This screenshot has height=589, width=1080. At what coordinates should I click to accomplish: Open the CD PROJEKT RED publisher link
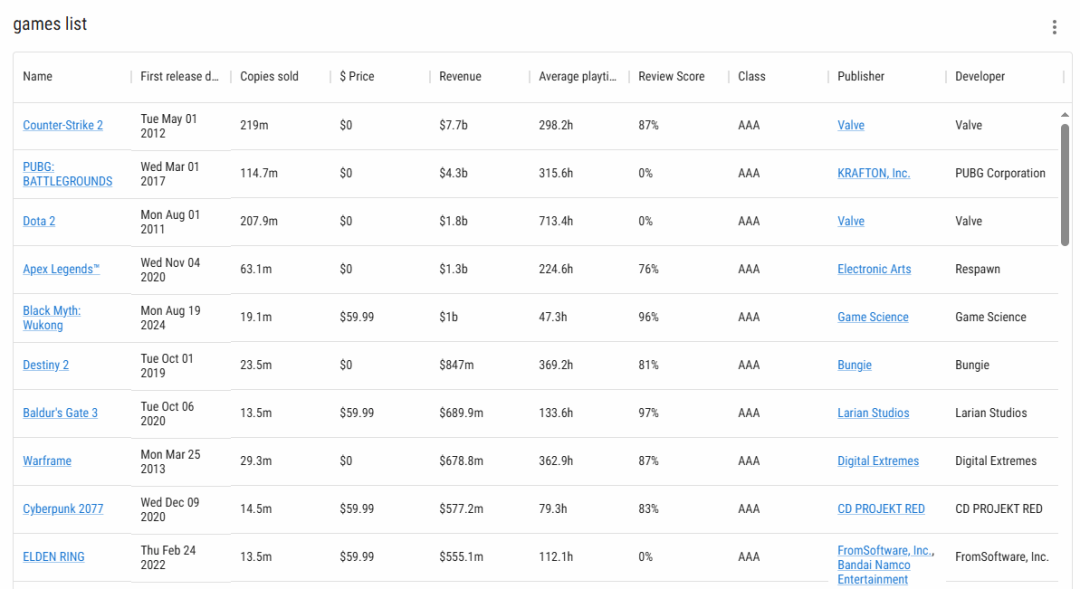coord(881,509)
